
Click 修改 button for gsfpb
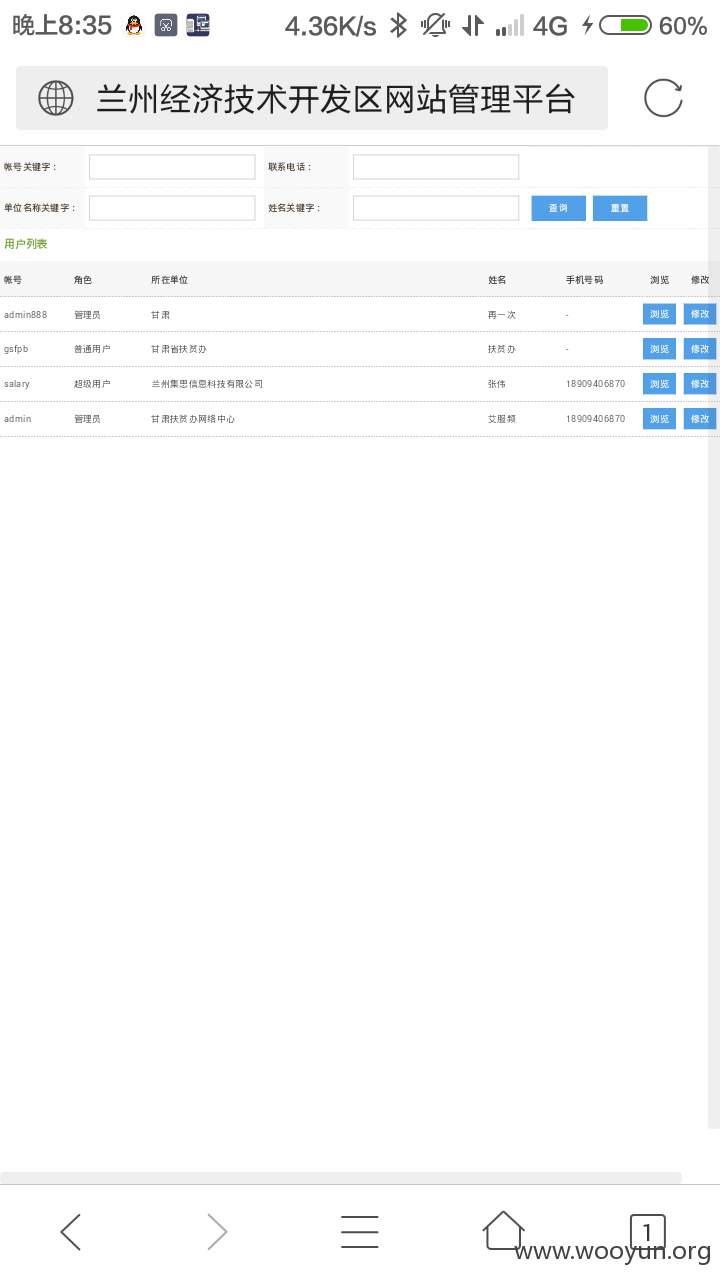[x=700, y=349]
